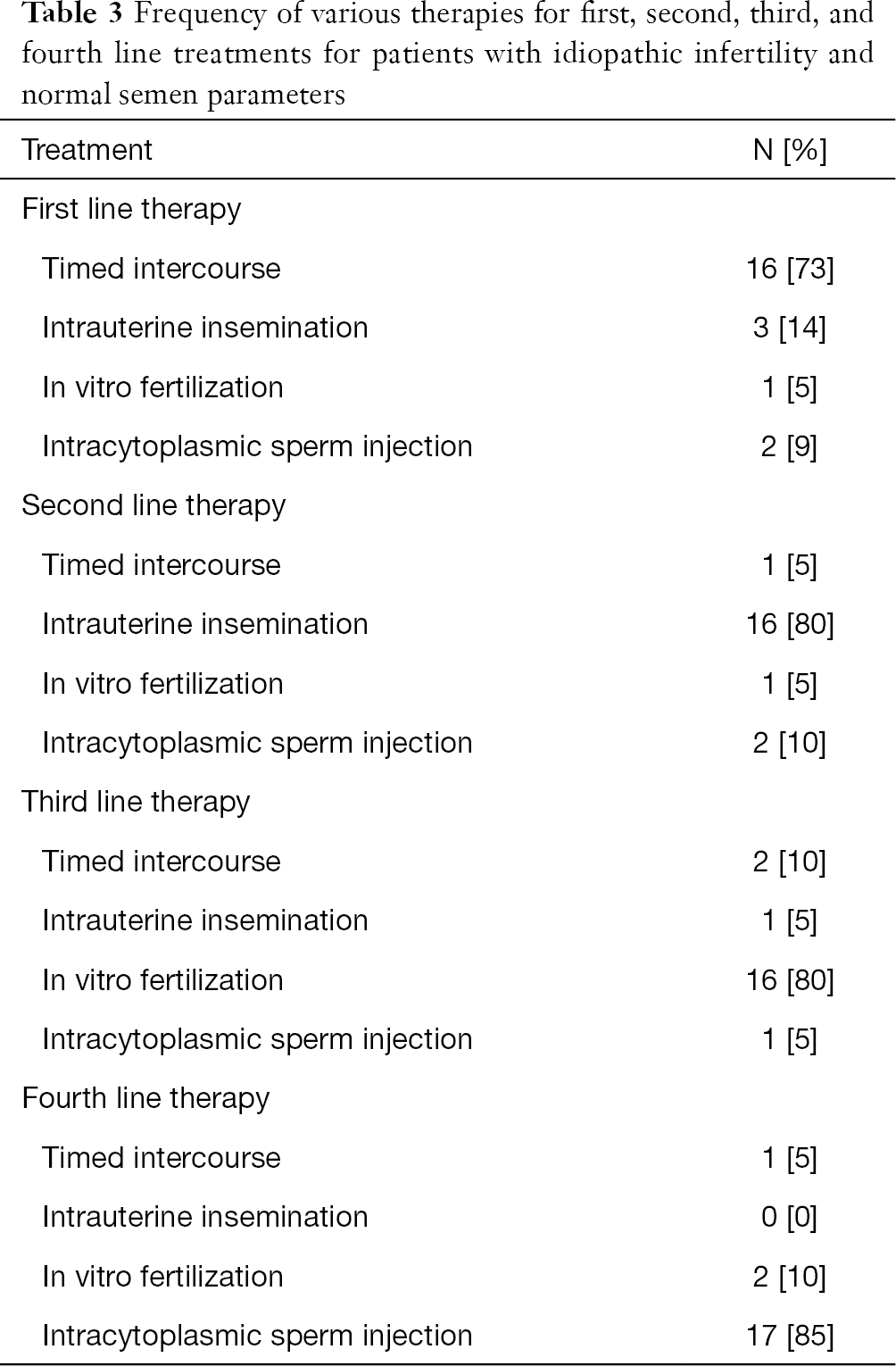Select the value 0 [0]

[790, 1217]
